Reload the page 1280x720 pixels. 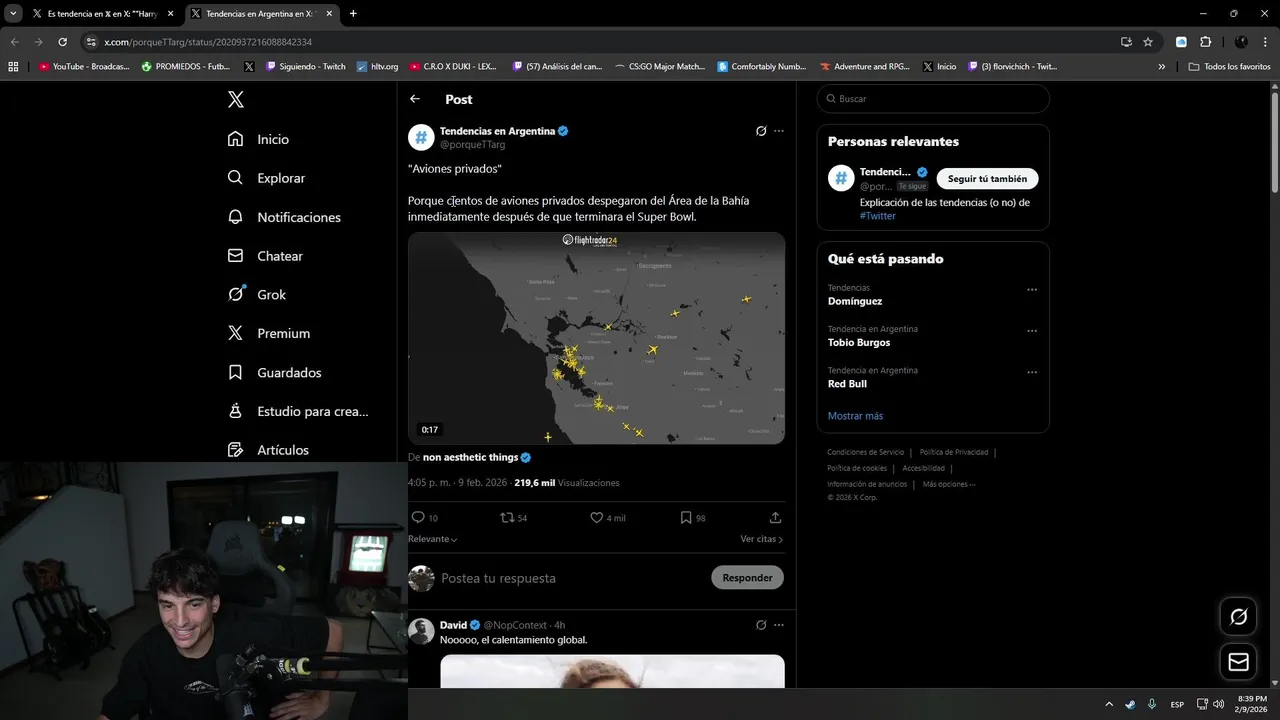(x=62, y=42)
